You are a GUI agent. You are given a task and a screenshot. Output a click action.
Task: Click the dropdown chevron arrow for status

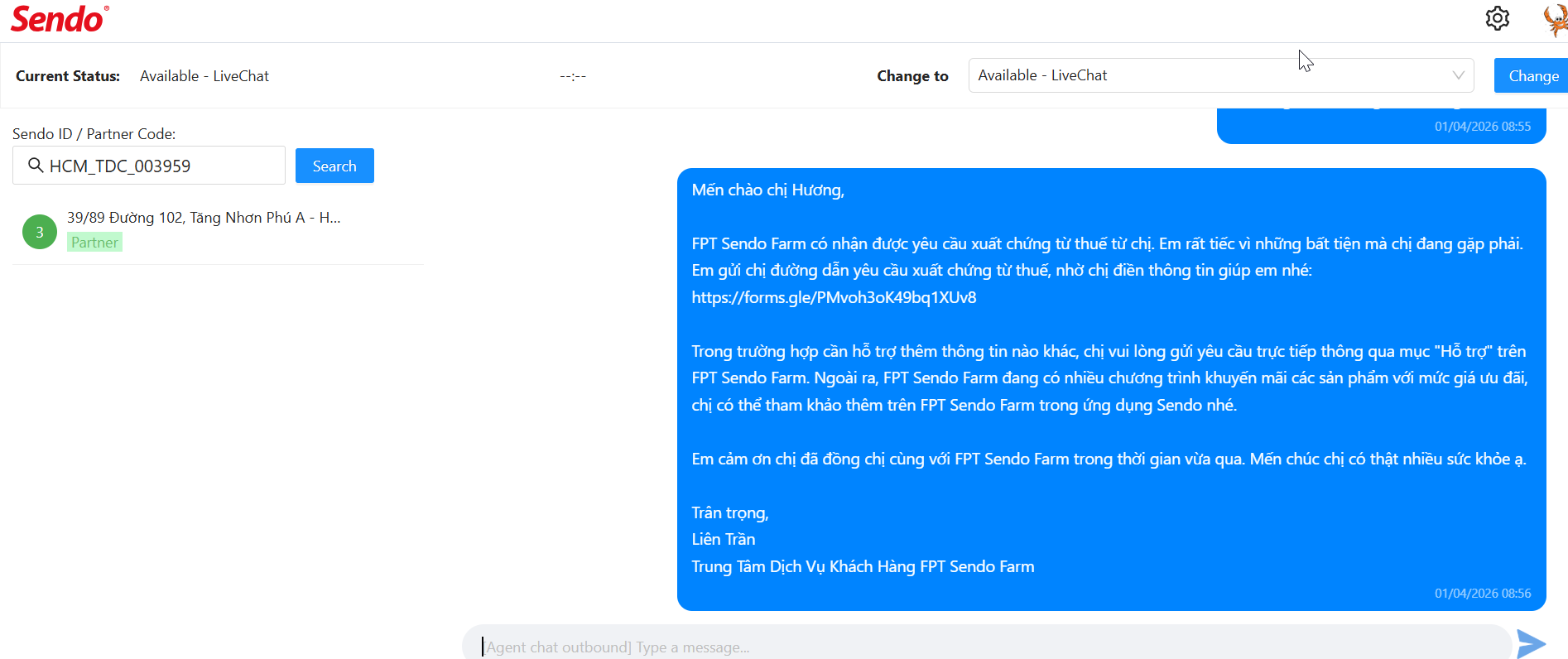coord(1458,75)
